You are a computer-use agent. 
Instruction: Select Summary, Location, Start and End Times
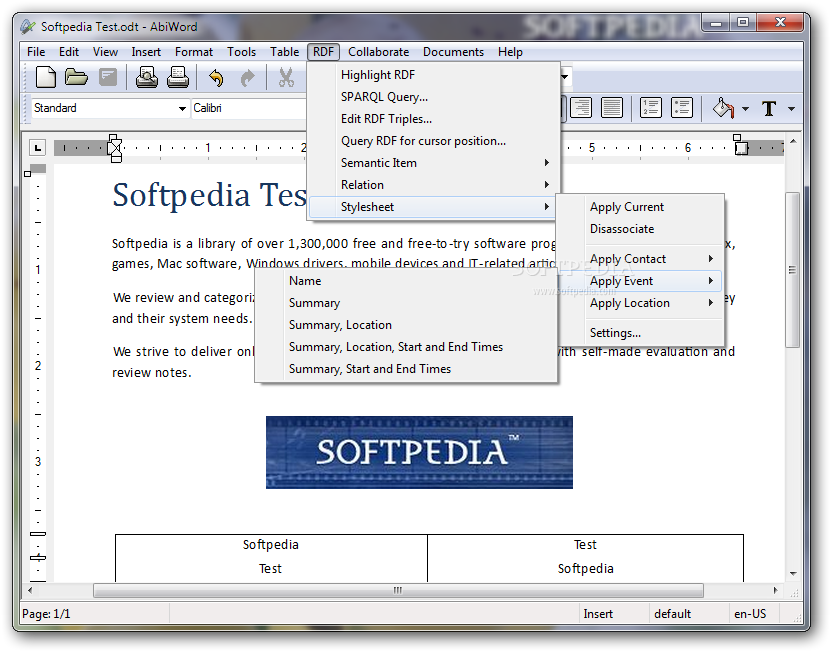tap(406, 347)
